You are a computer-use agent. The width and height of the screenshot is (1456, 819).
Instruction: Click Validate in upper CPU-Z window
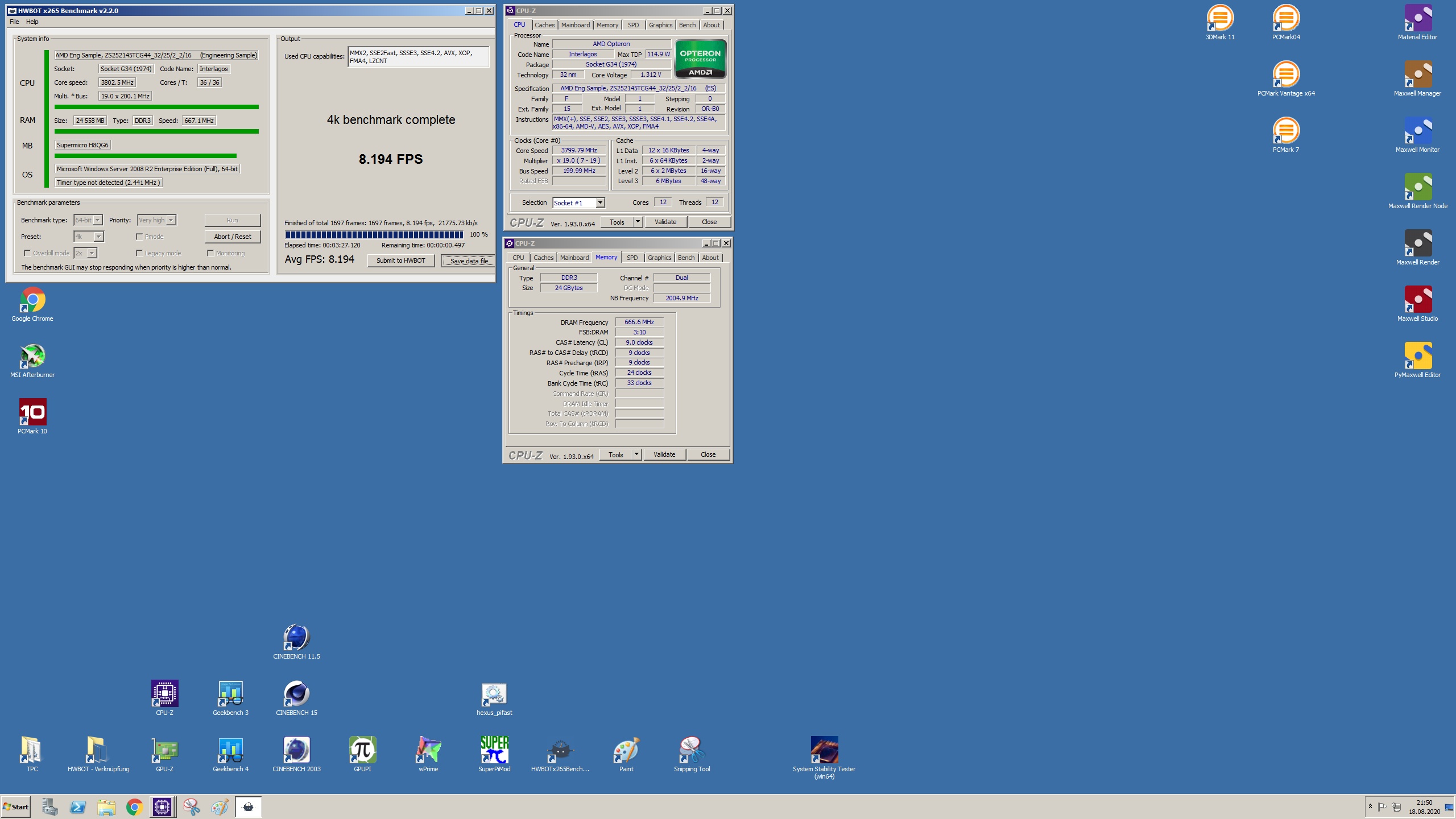point(665,222)
